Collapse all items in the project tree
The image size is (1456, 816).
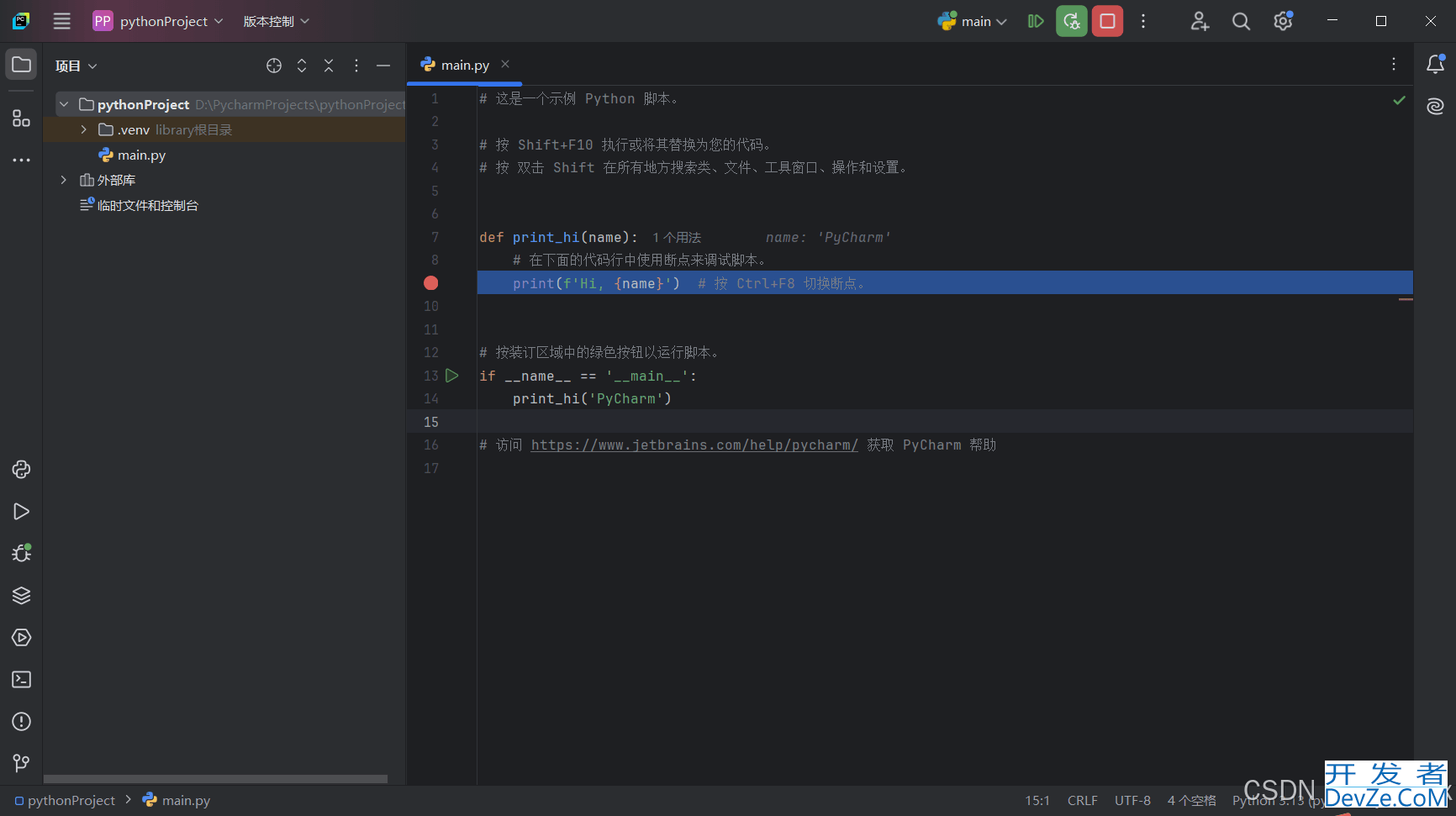pos(329,66)
